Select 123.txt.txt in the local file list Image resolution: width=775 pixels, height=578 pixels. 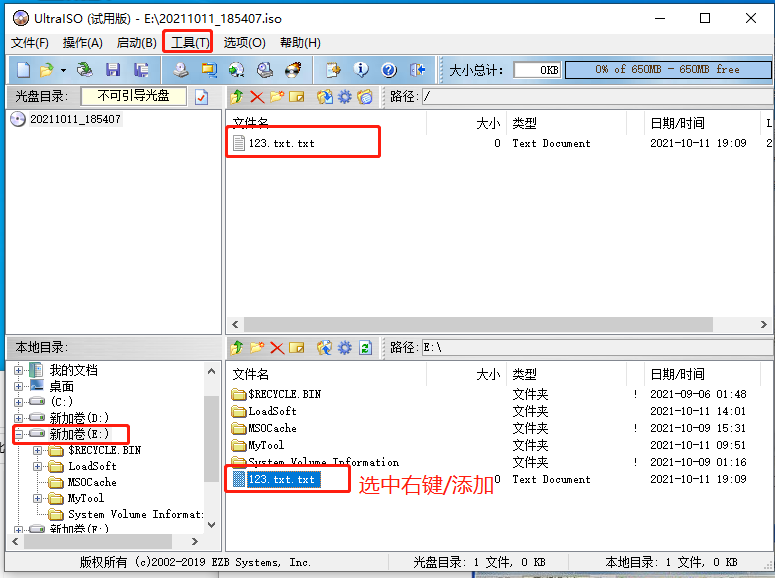(281, 479)
